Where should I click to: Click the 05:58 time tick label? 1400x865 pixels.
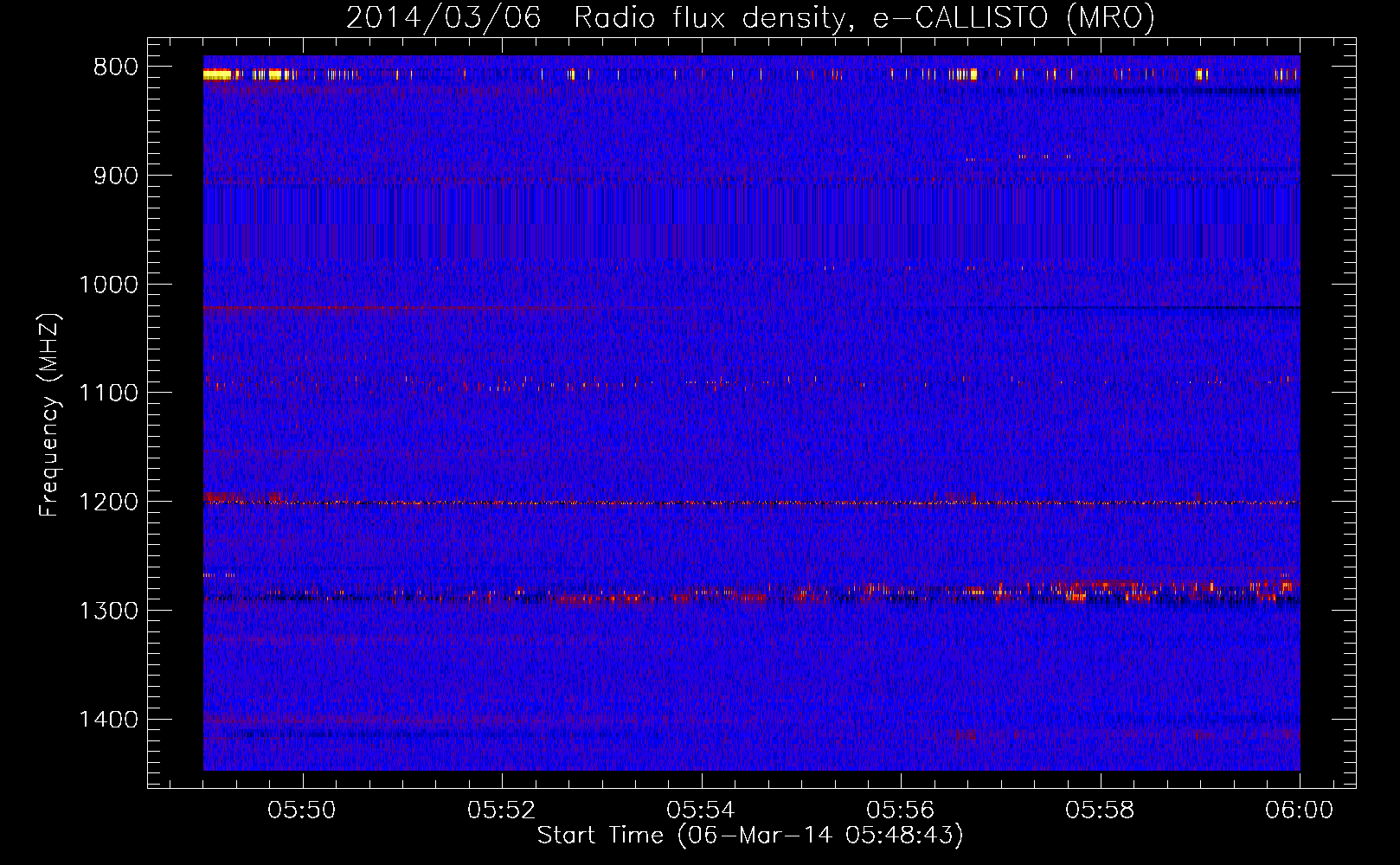point(1100,811)
